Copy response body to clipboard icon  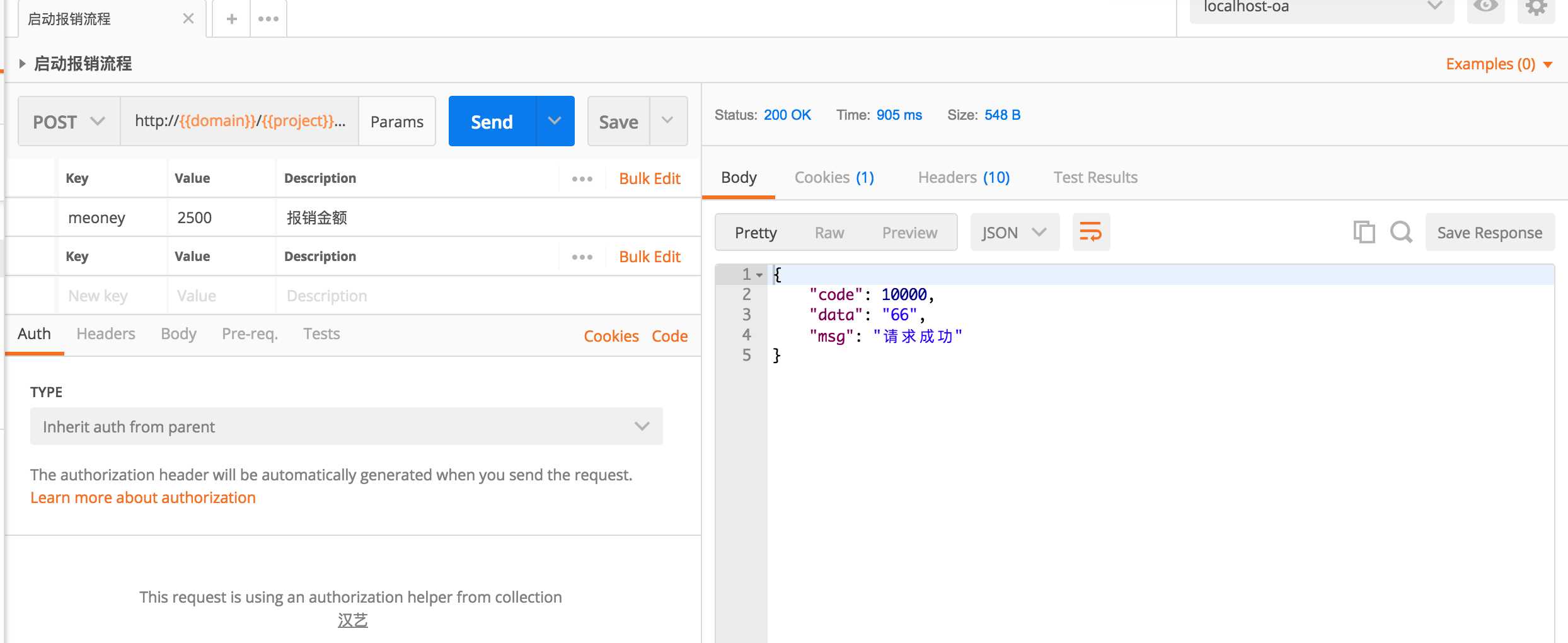[x=1364, y=232]
